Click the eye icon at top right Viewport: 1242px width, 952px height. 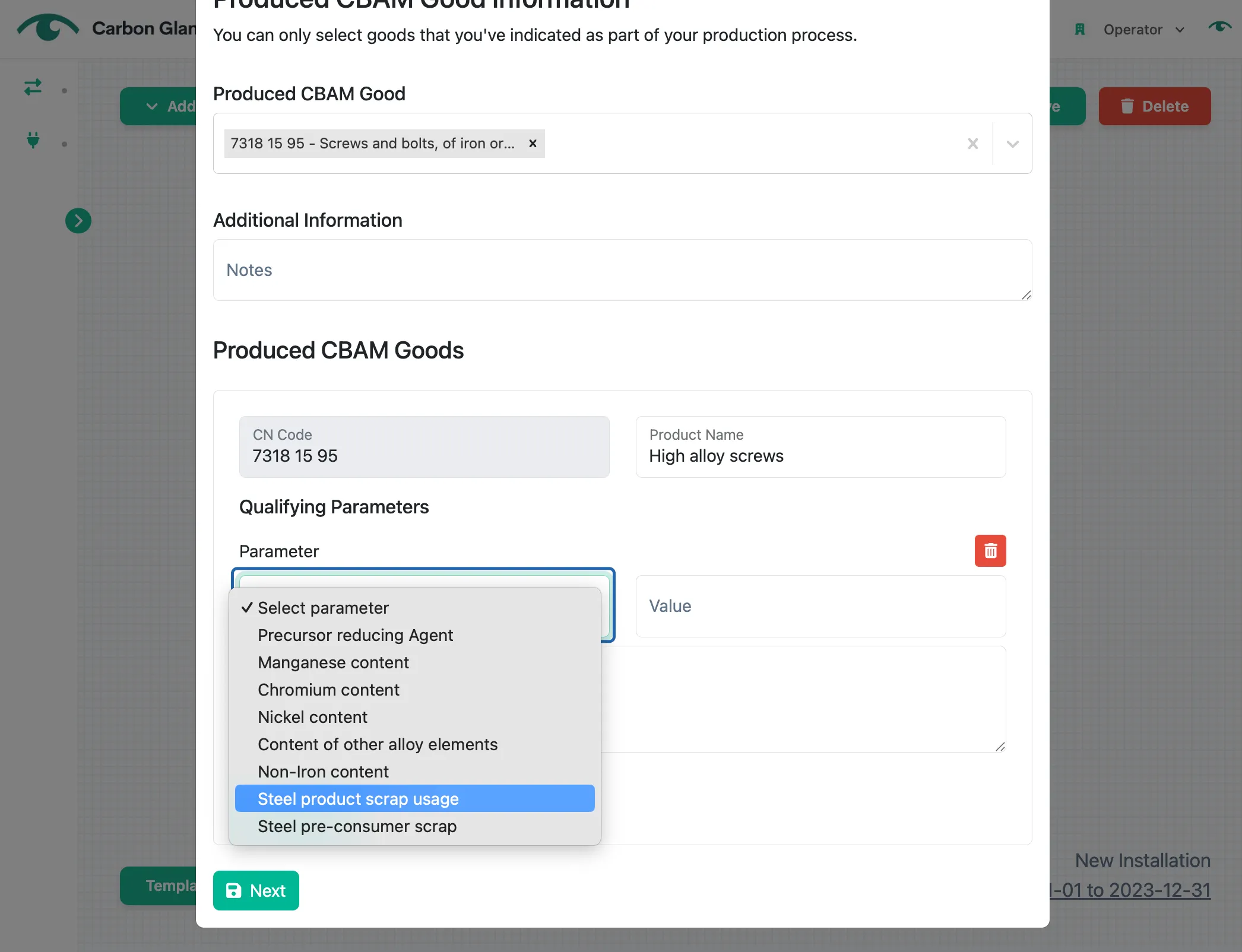1219,27
